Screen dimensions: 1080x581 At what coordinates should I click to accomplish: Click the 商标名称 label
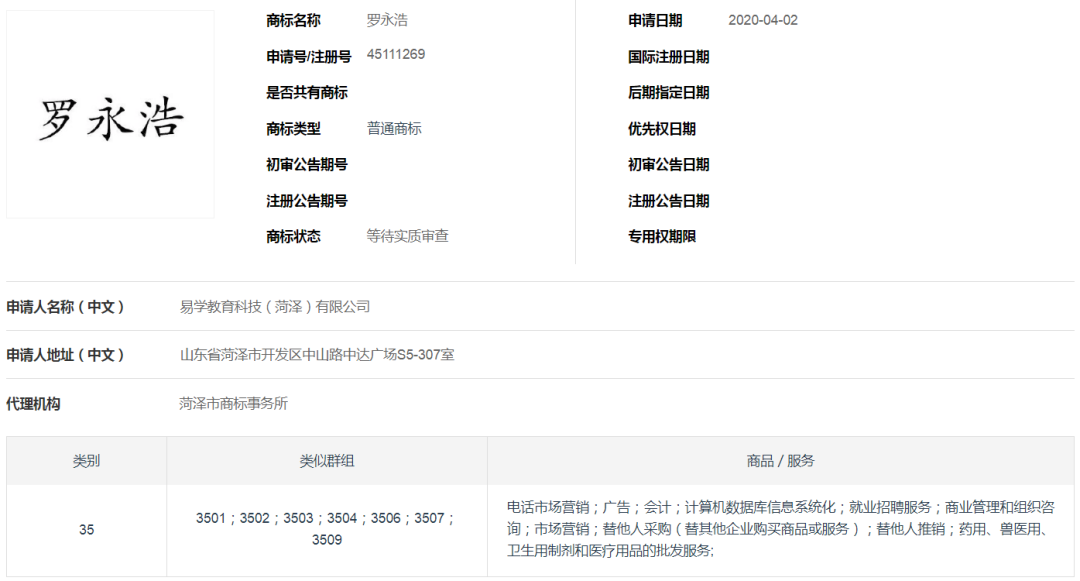point(293,21)
